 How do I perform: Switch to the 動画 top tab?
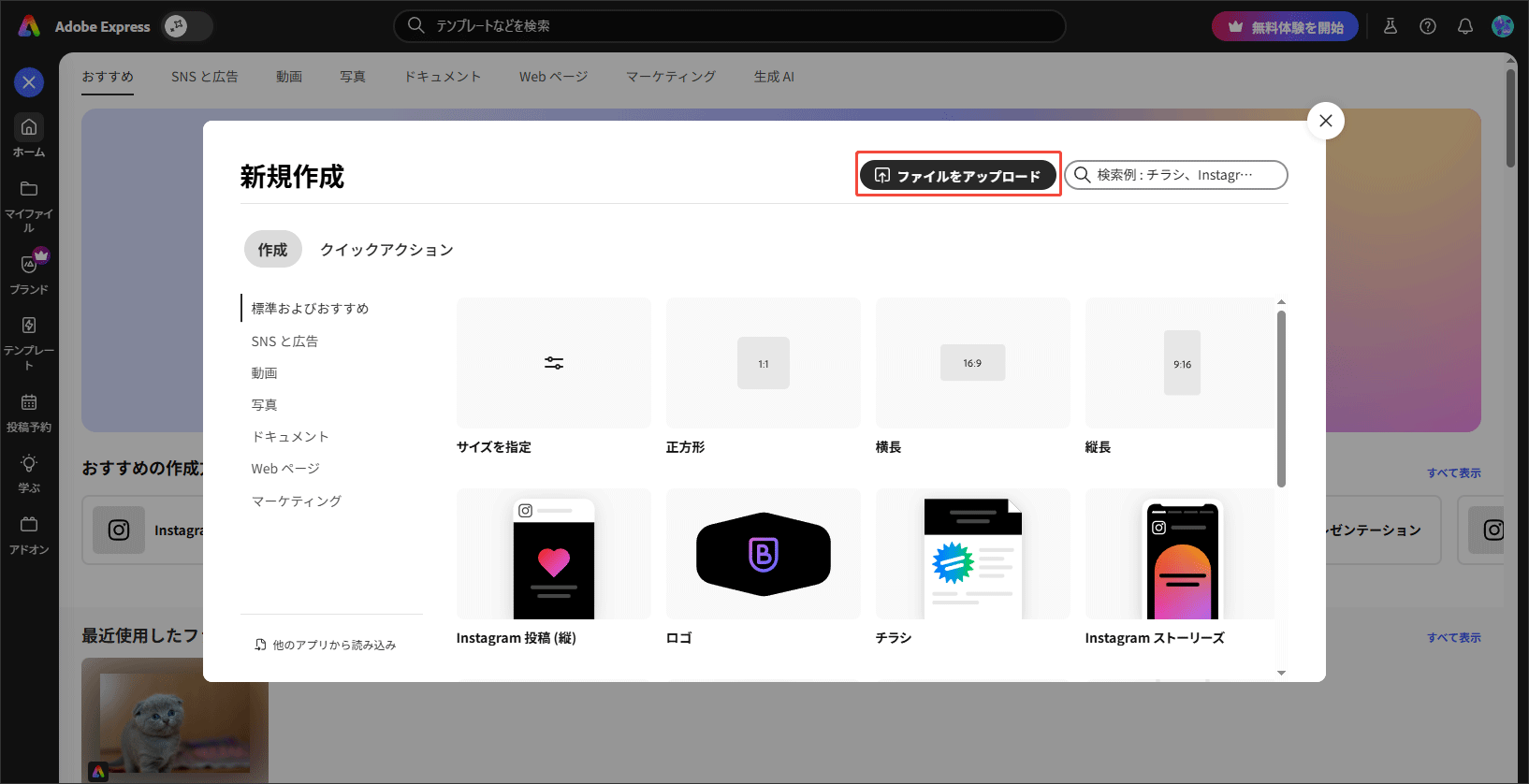point(289,77)
